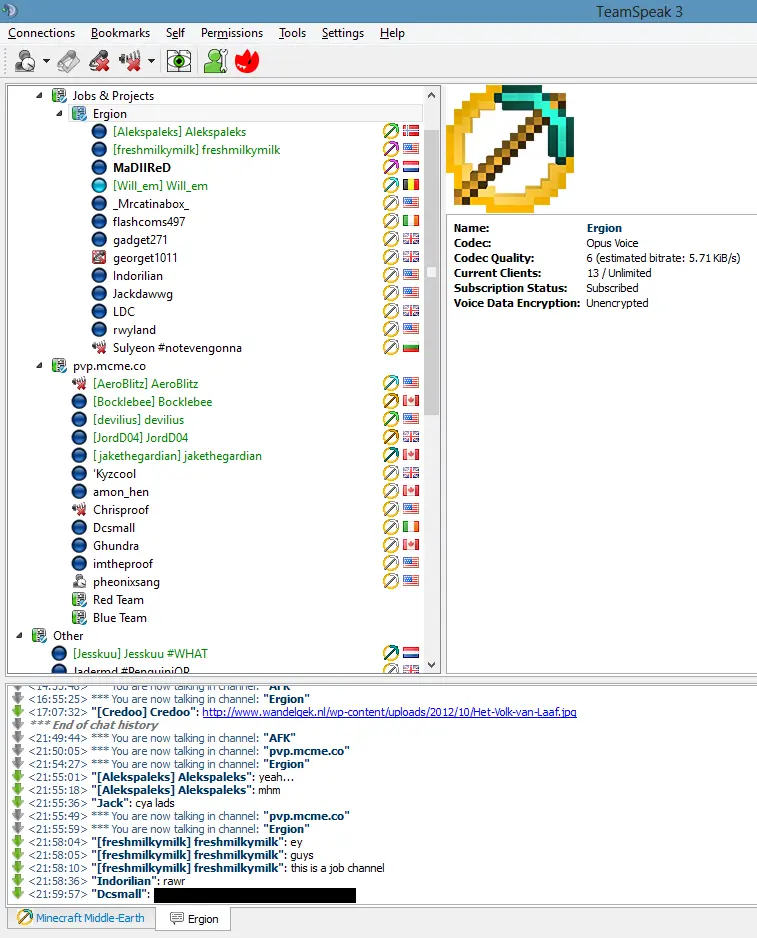The height and width of the screenshot is (938, 757).
Task: Open the contacts manager toolbar icon
Action: (x=215, y=61)
